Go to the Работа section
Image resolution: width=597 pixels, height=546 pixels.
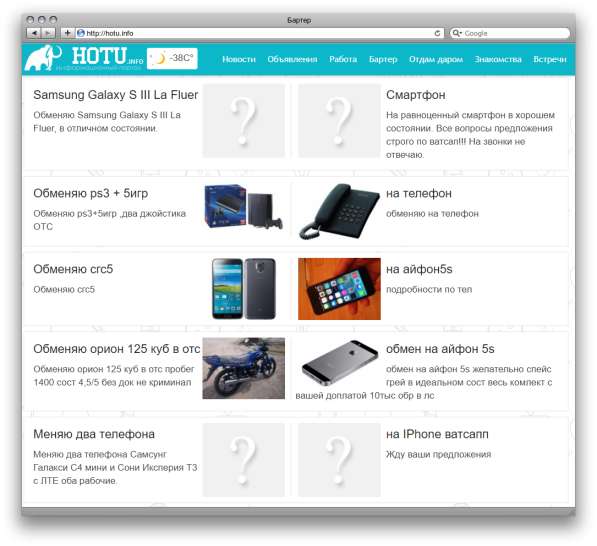[343, 59]
